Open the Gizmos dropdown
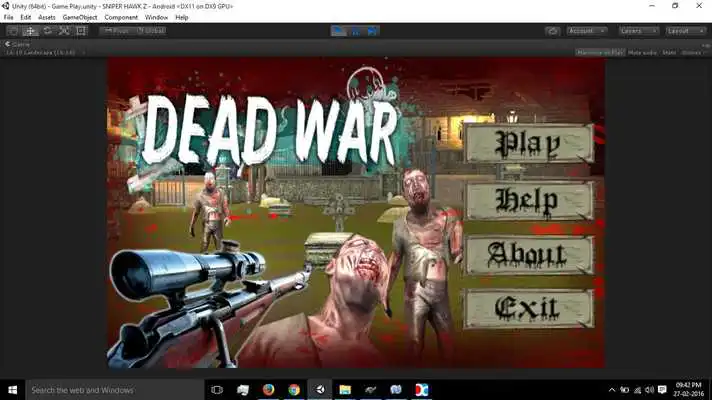 coord(693,53)
